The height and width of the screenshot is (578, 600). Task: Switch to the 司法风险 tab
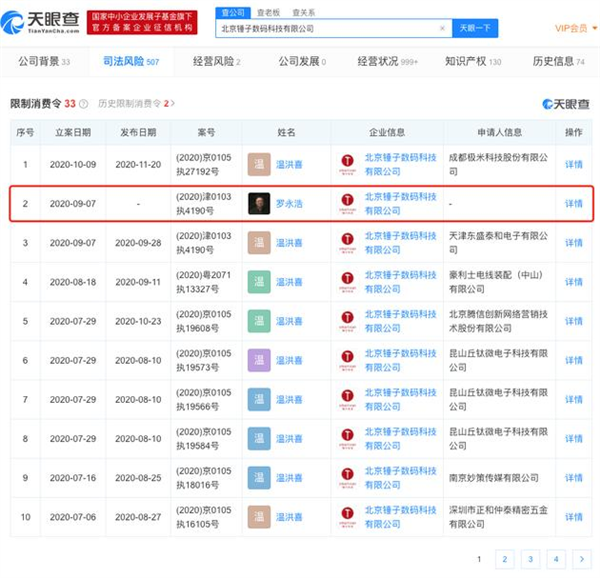[131, 62]
